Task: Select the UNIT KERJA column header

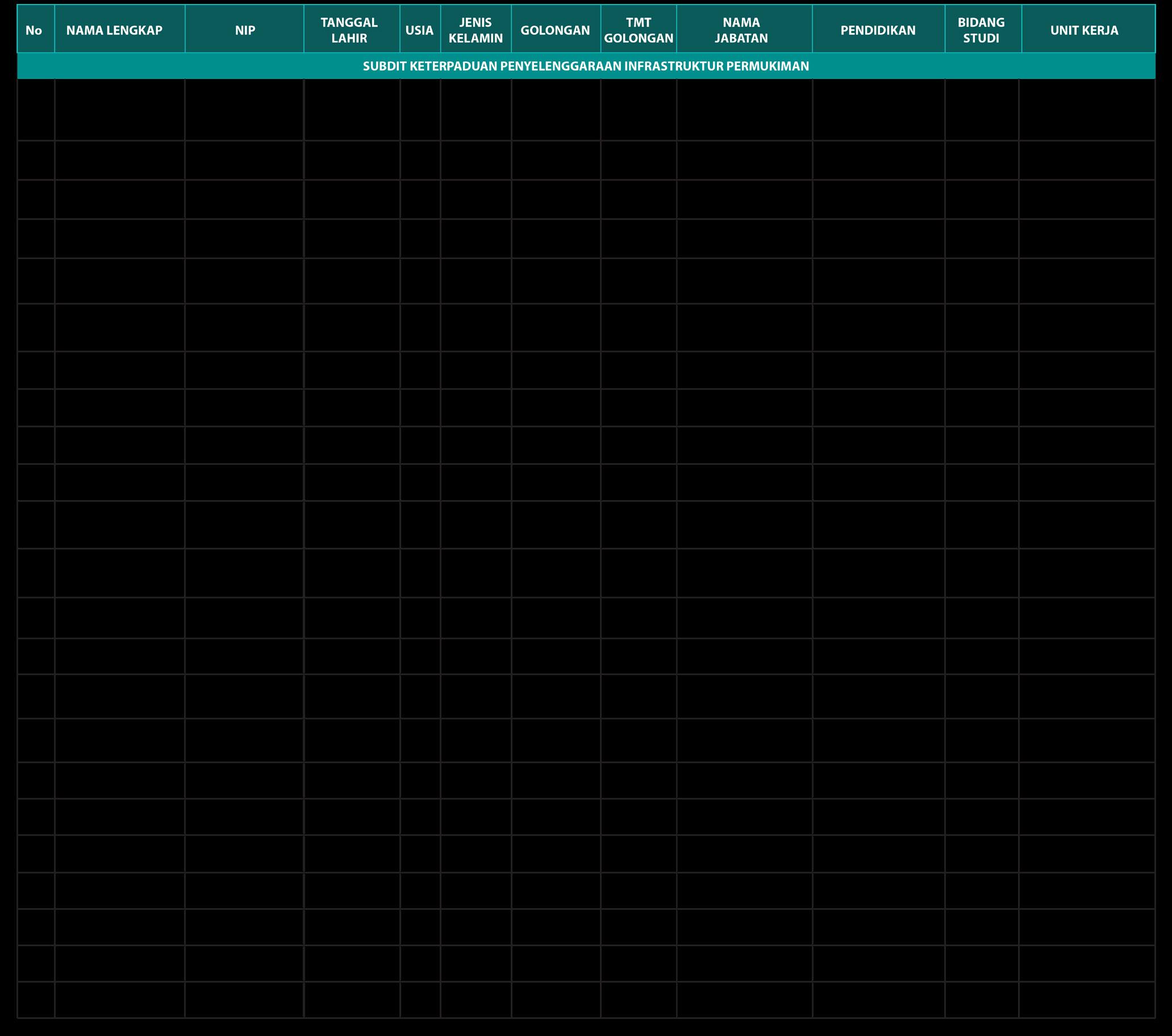Action: [x=1088, y=29]
